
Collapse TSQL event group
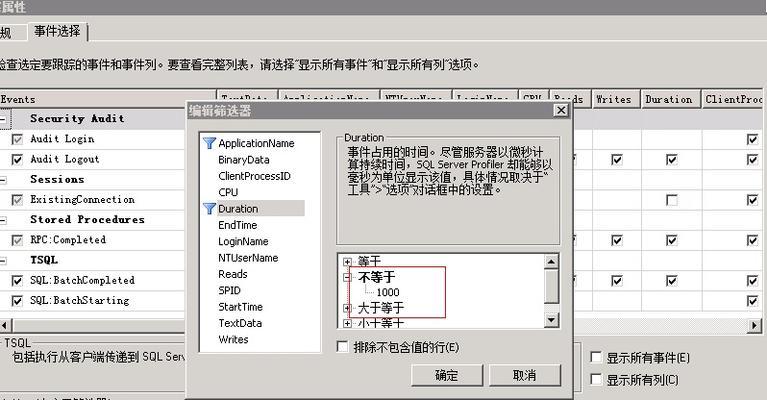coord(3,261)
